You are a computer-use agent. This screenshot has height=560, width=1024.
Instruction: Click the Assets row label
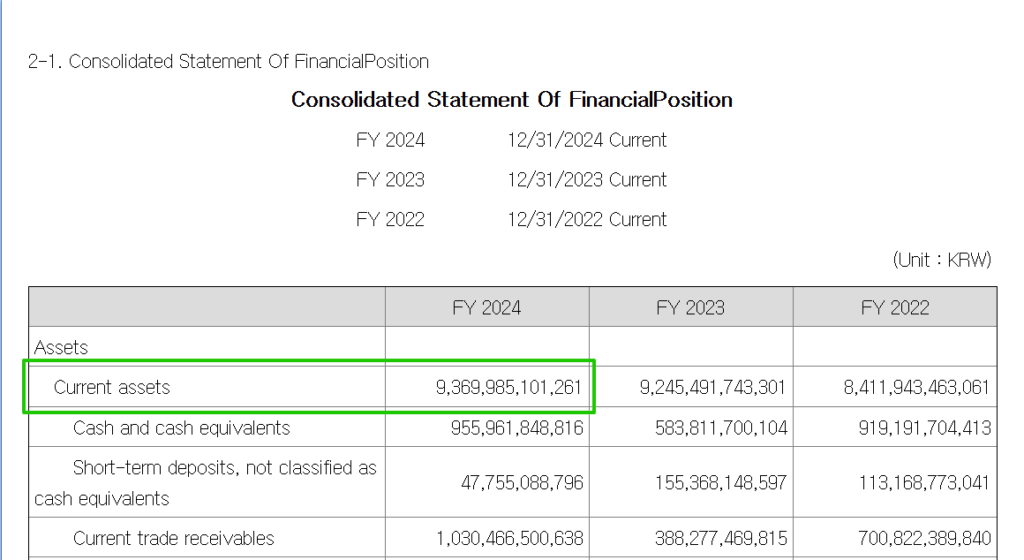click(x=61, y=348)
